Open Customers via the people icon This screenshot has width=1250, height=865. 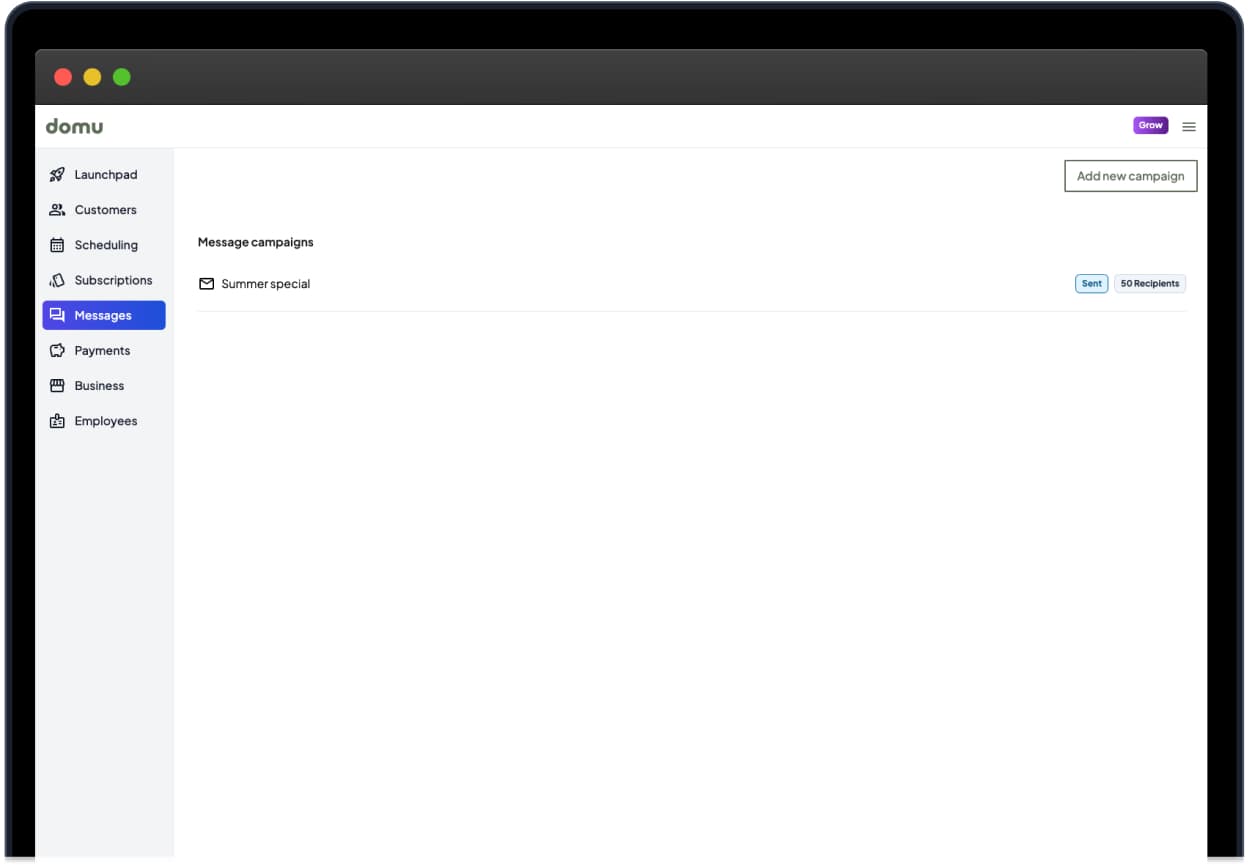point(57,209)
